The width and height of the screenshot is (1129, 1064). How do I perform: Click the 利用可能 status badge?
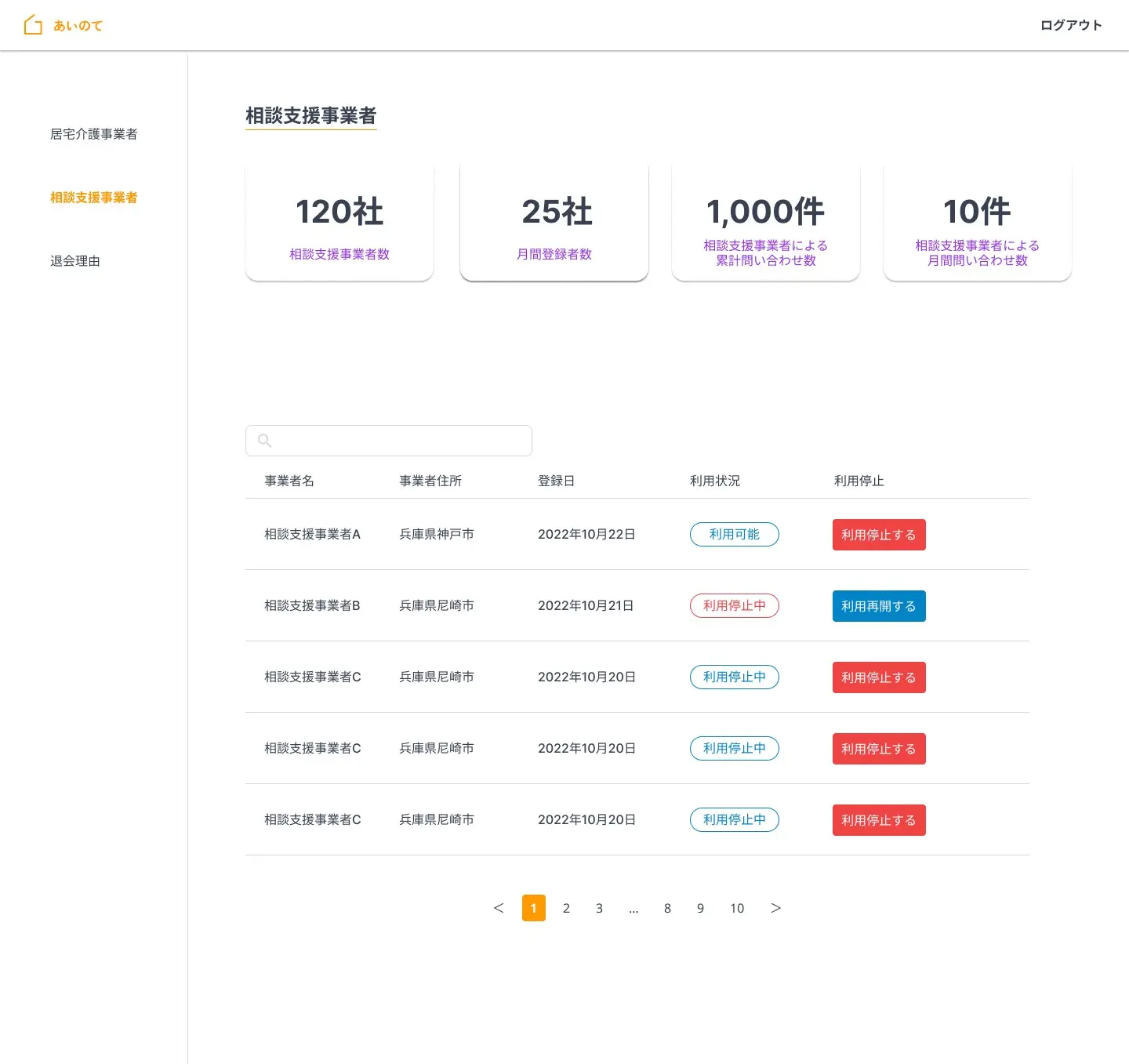click(x=734, y=535)
